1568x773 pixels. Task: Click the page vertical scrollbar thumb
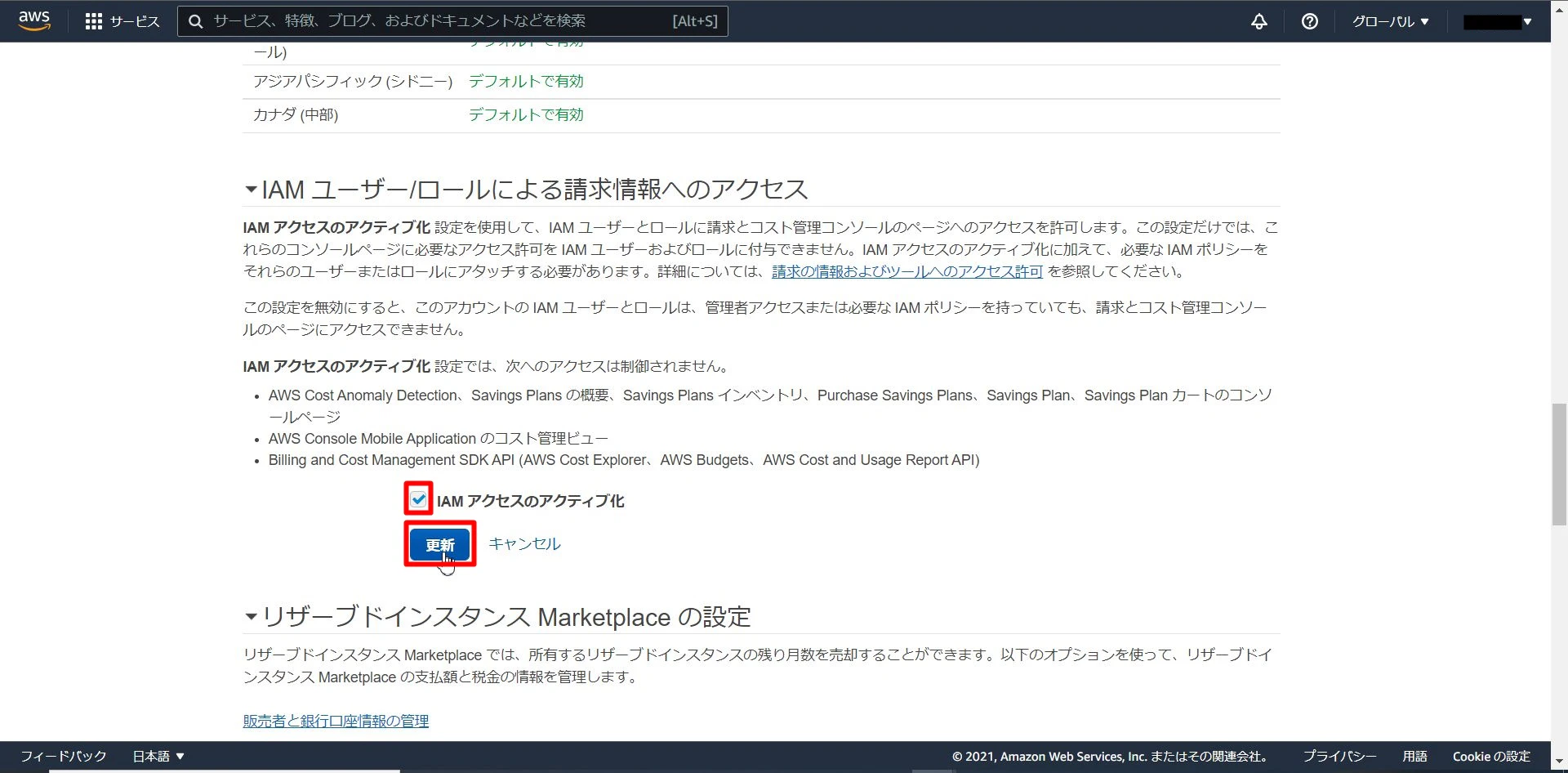[1559, 464]
